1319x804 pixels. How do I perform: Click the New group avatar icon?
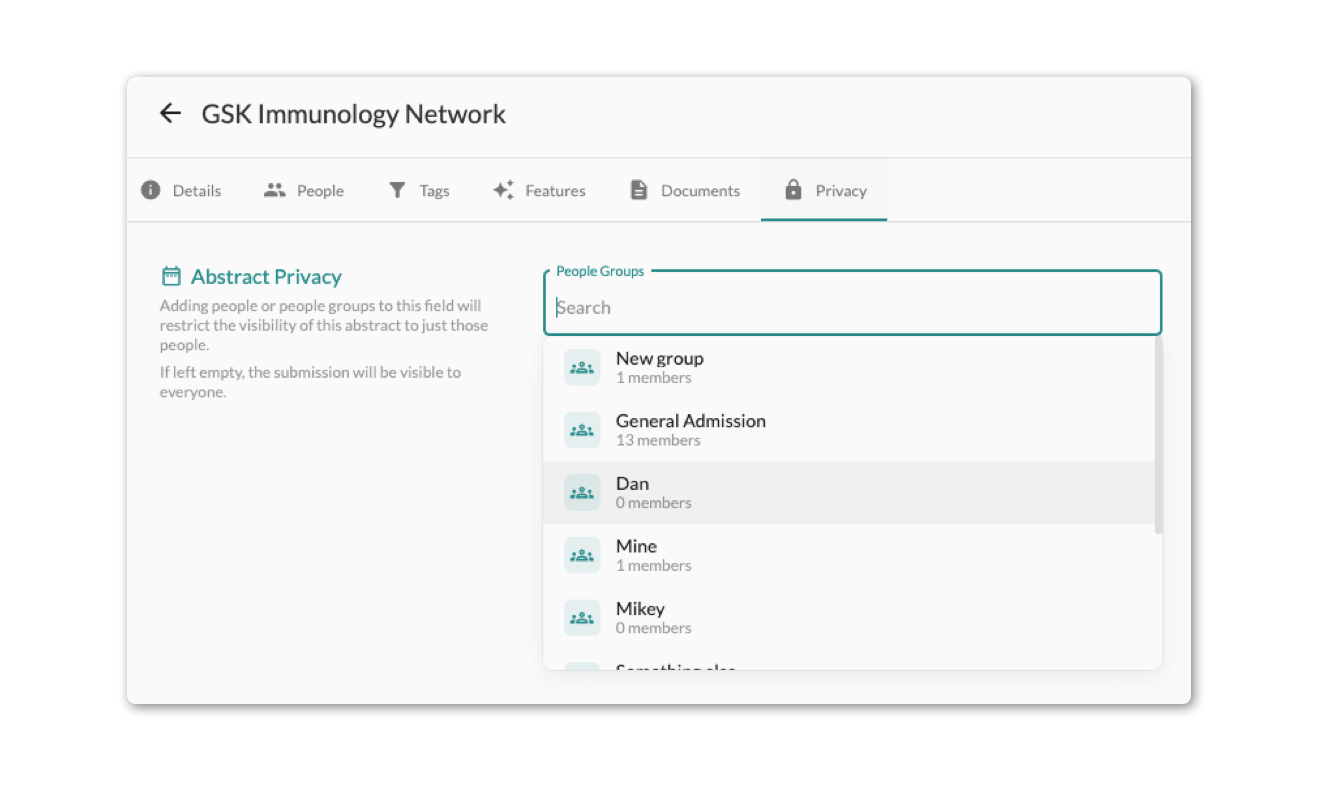[x=582, y=367]
